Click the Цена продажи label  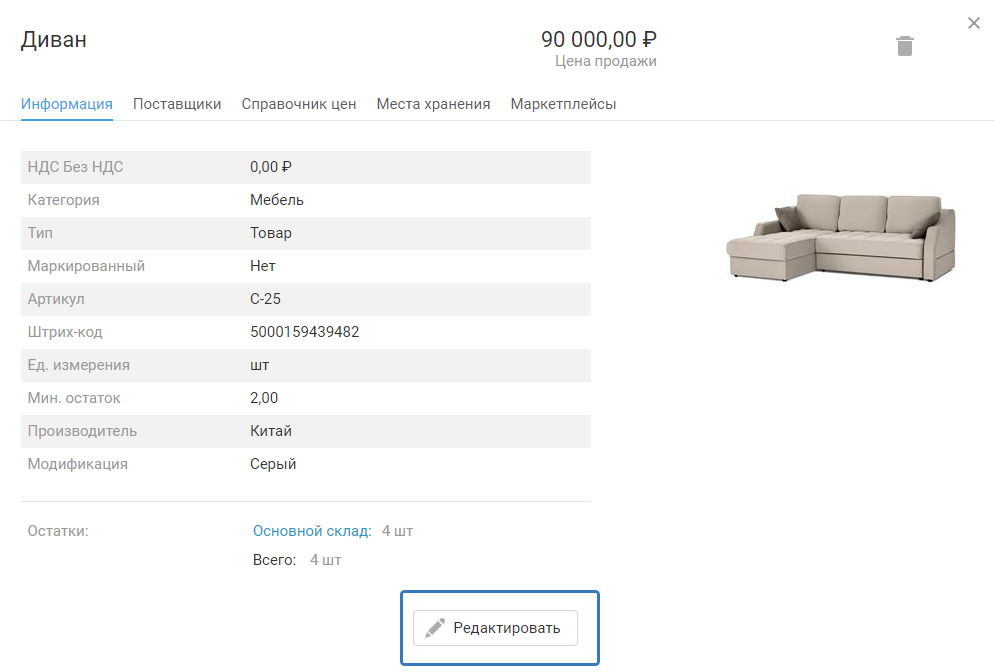tap(605, 61)
